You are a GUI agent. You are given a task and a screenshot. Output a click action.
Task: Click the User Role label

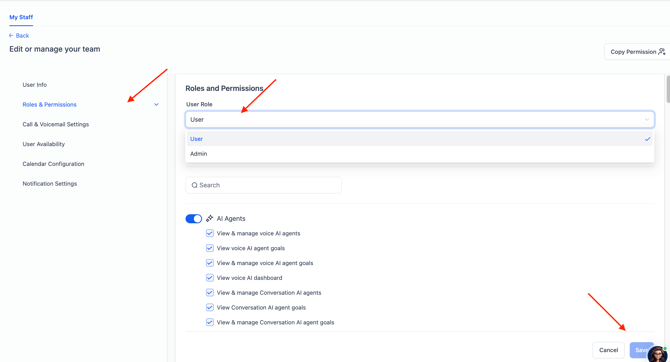199,104
